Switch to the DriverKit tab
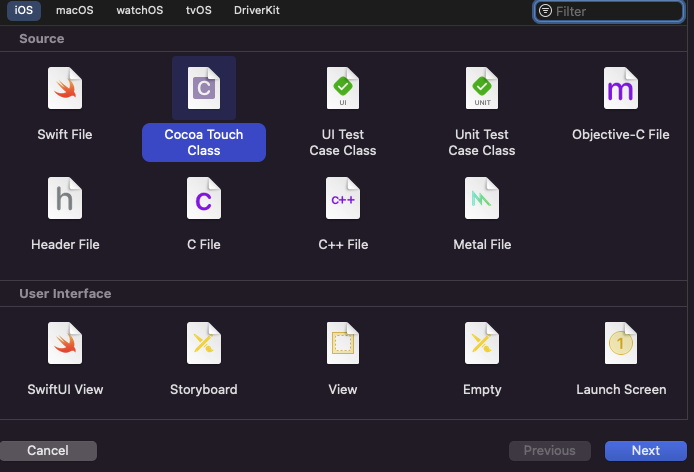694x472 pixels. pos(257,10)
